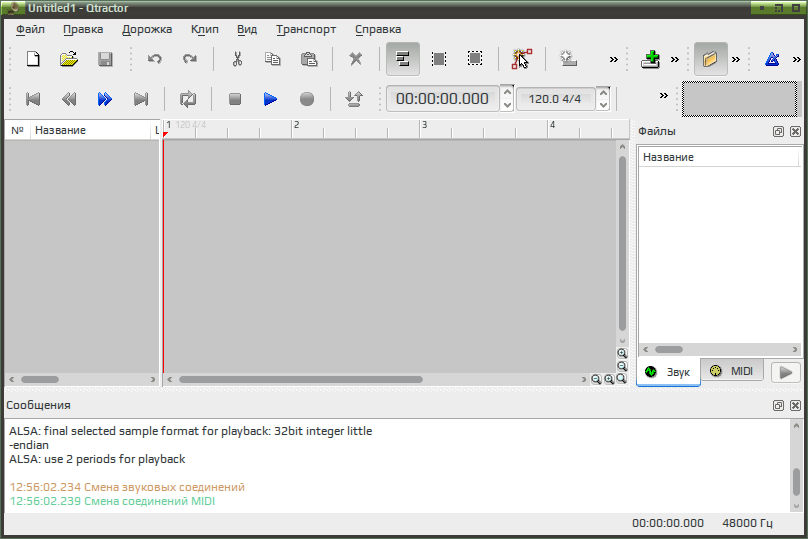Click the track view vertical scrollbar

(622, 243)
